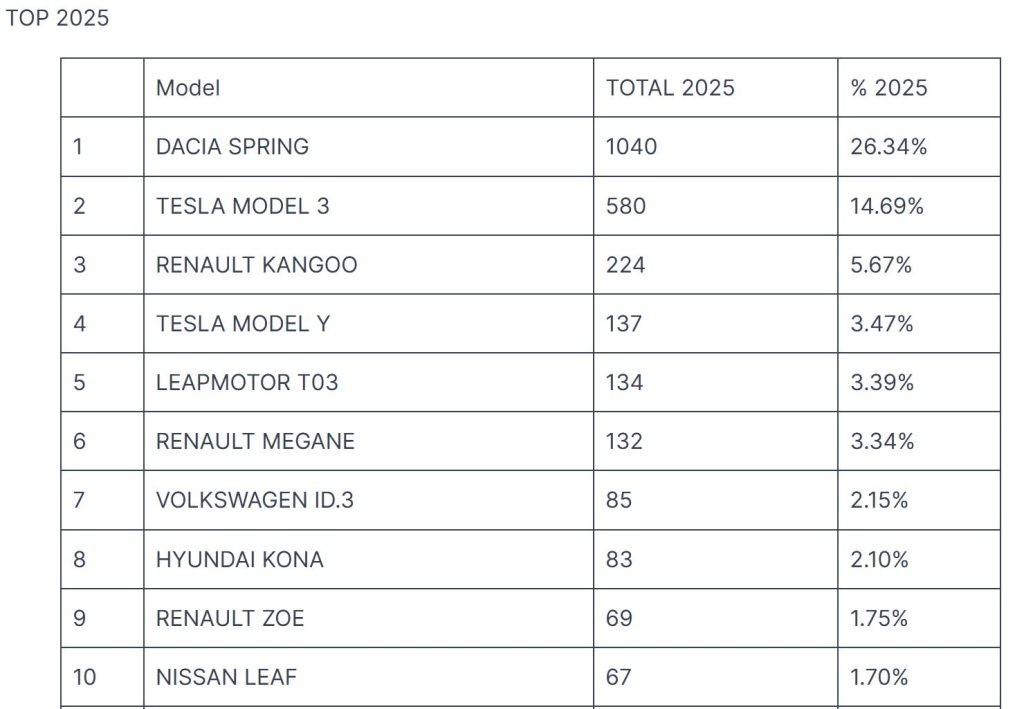Click the TOP 2025 heading text
The width and height of the screenshot is (1024, 709).
[58, 19]
